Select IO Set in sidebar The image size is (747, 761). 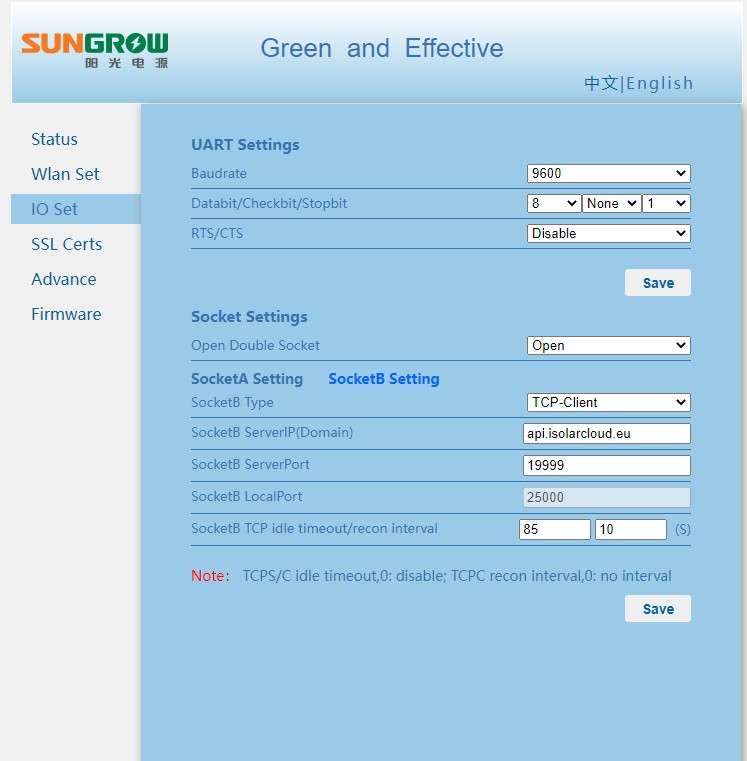[x=76, y=209]
